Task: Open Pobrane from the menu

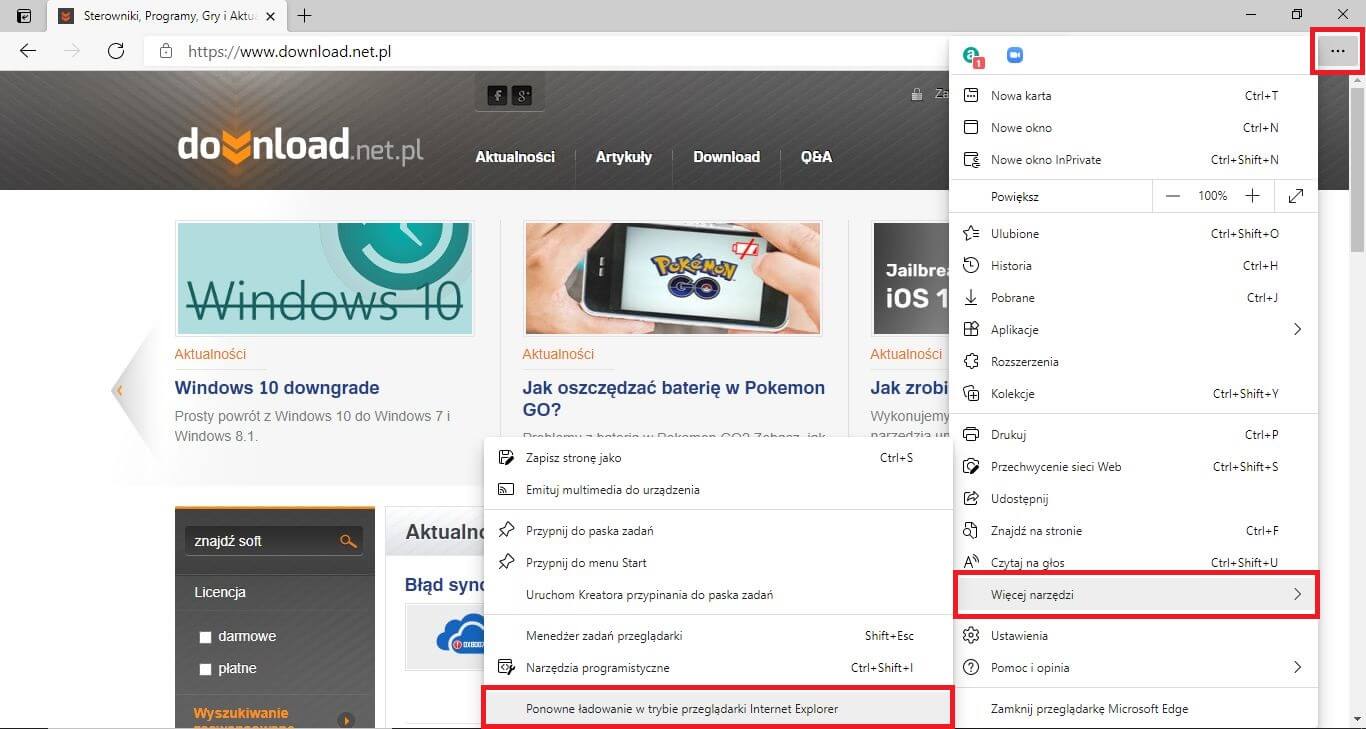Action: pos(1133,298)
